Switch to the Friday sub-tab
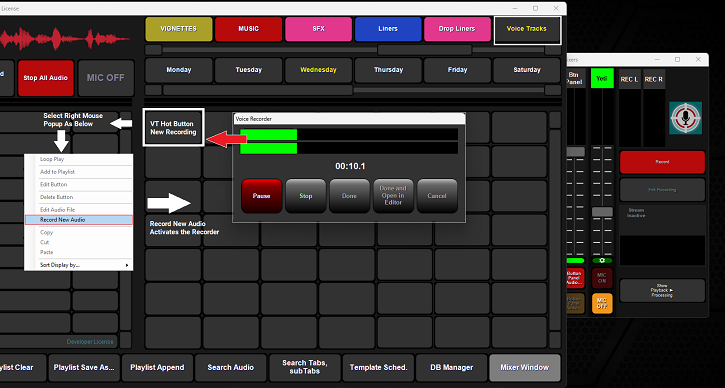This screenshot has height=388, width=725. tap(457, 70)
